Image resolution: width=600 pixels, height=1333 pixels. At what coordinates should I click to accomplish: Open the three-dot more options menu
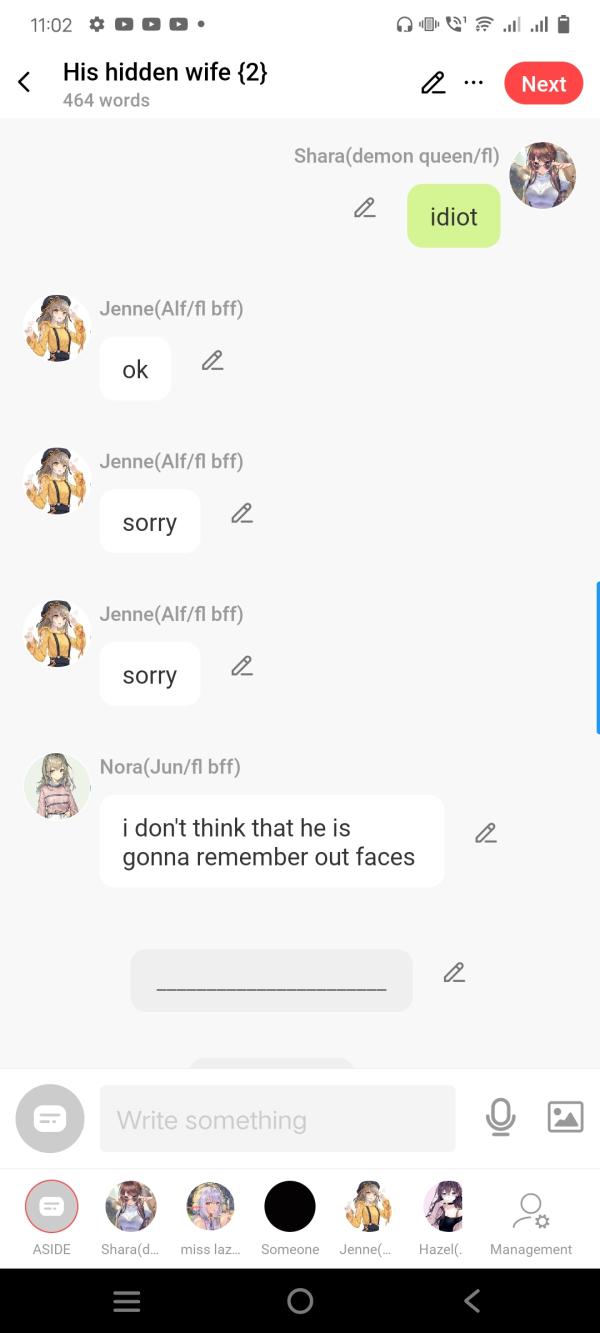tap(474, 83)
